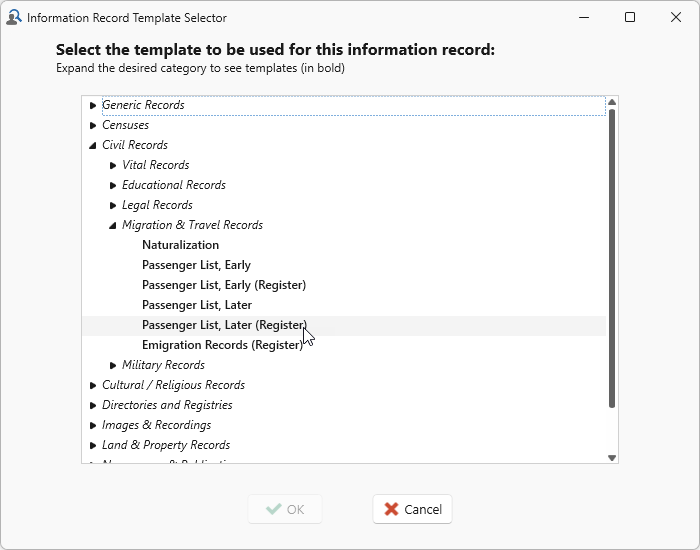Pick Emigration Records (Register) template

(221, 345)
